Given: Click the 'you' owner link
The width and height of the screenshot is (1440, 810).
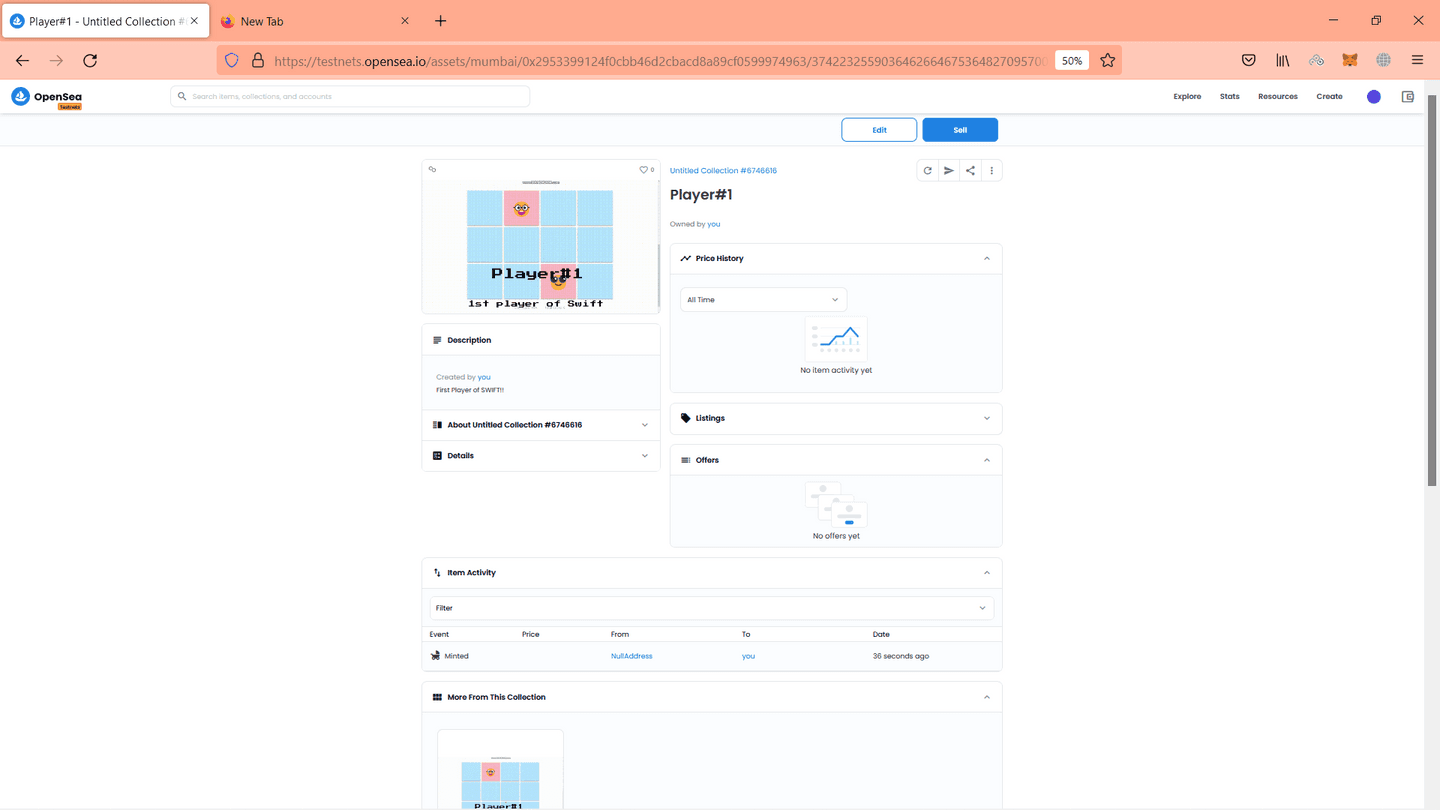Looking at the screenshot, I should (714, 224).
